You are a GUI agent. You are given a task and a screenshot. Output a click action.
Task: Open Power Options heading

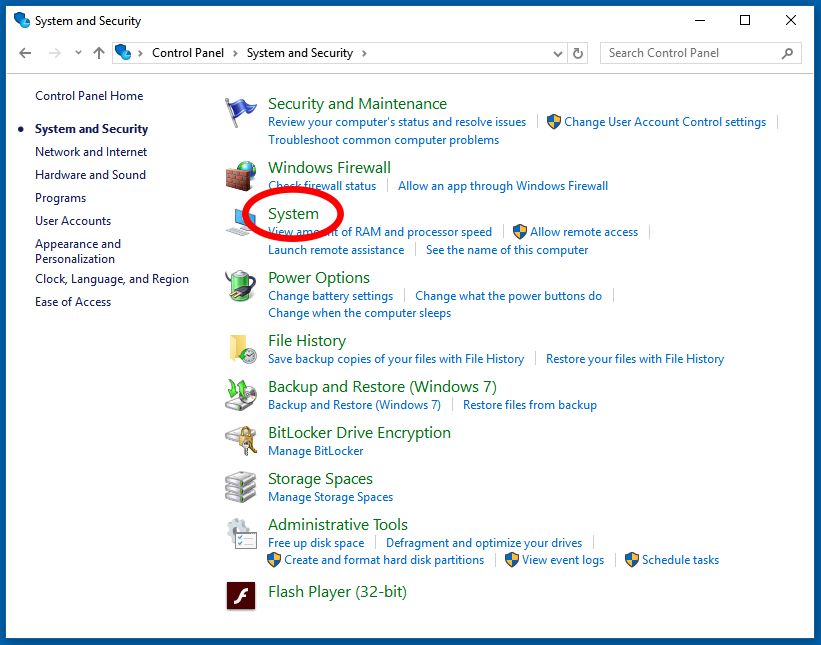(319, 277)
